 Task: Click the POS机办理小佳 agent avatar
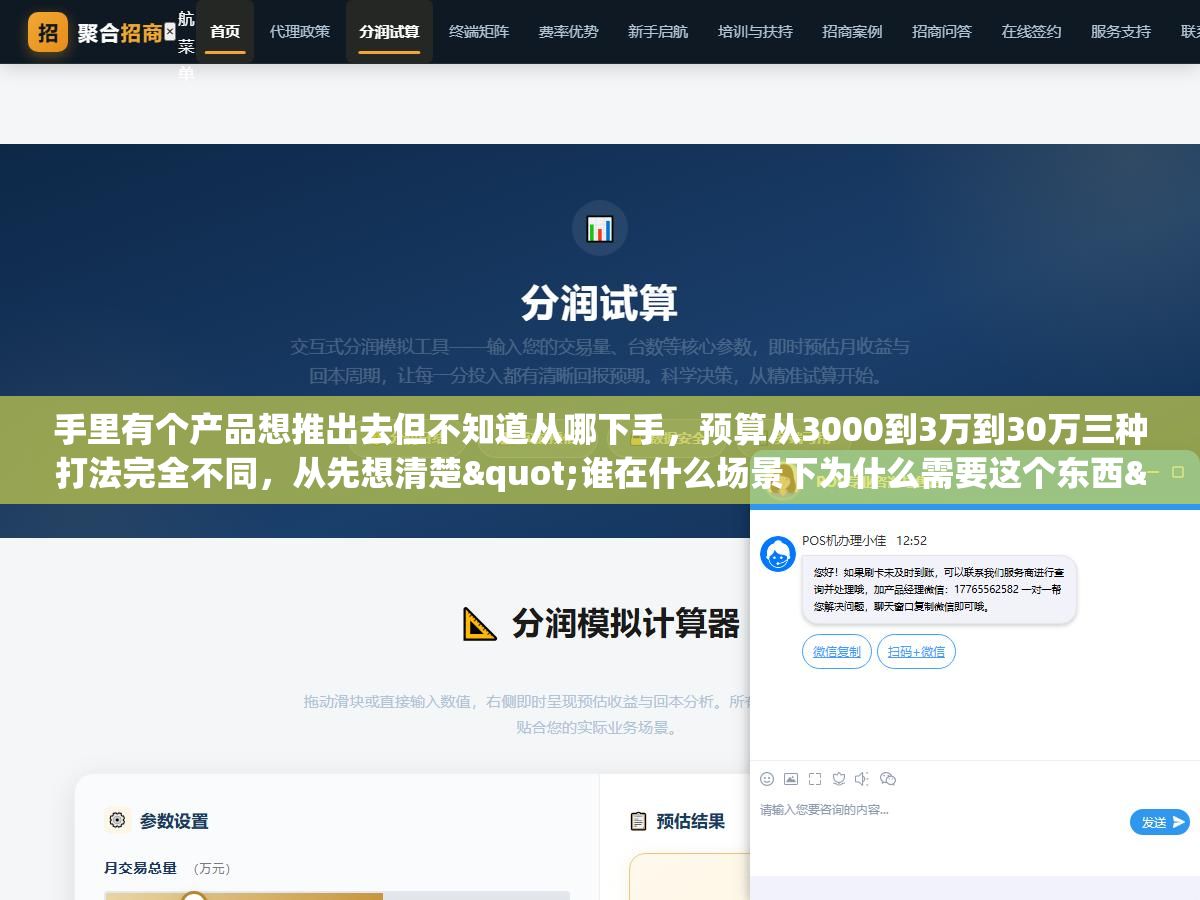[777, 554]
